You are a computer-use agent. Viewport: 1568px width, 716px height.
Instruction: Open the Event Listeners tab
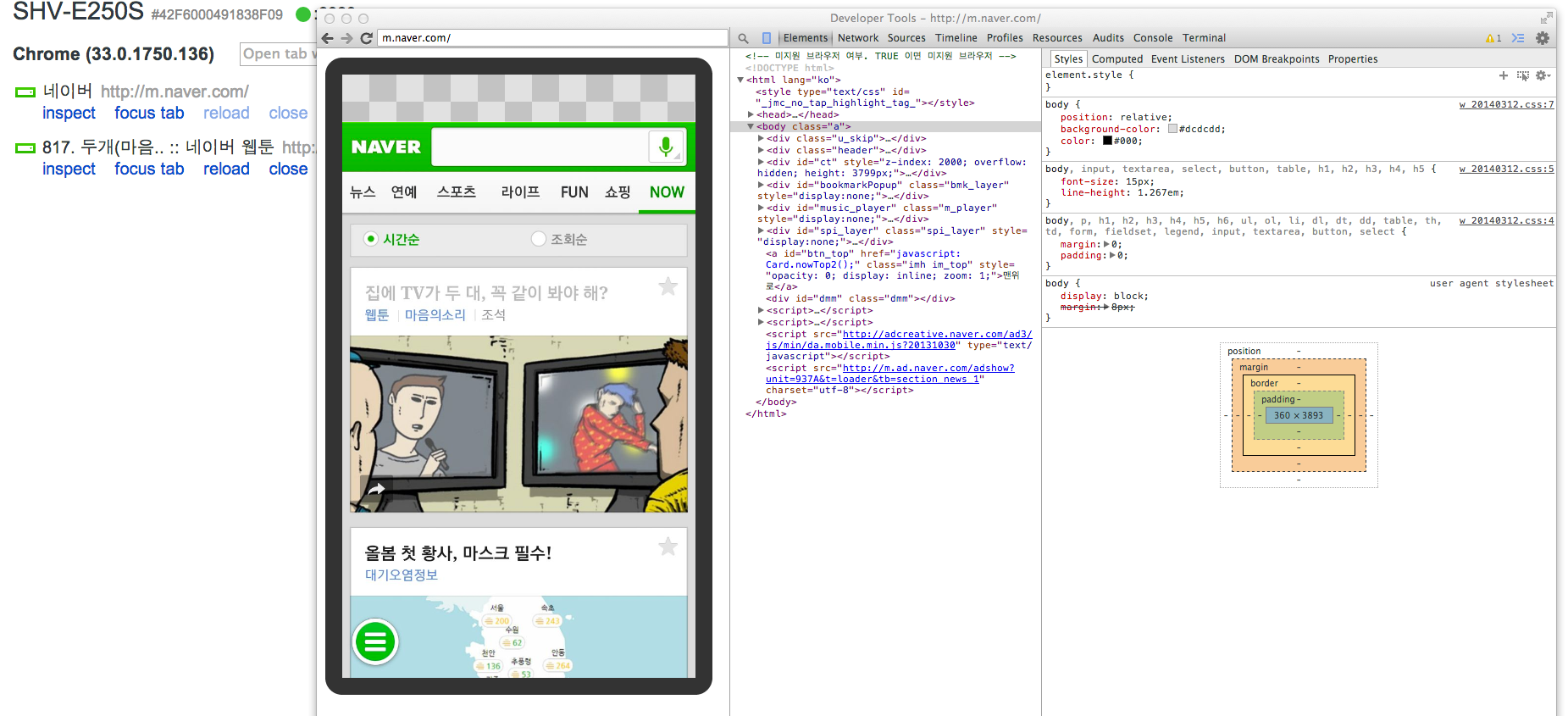1188,59
